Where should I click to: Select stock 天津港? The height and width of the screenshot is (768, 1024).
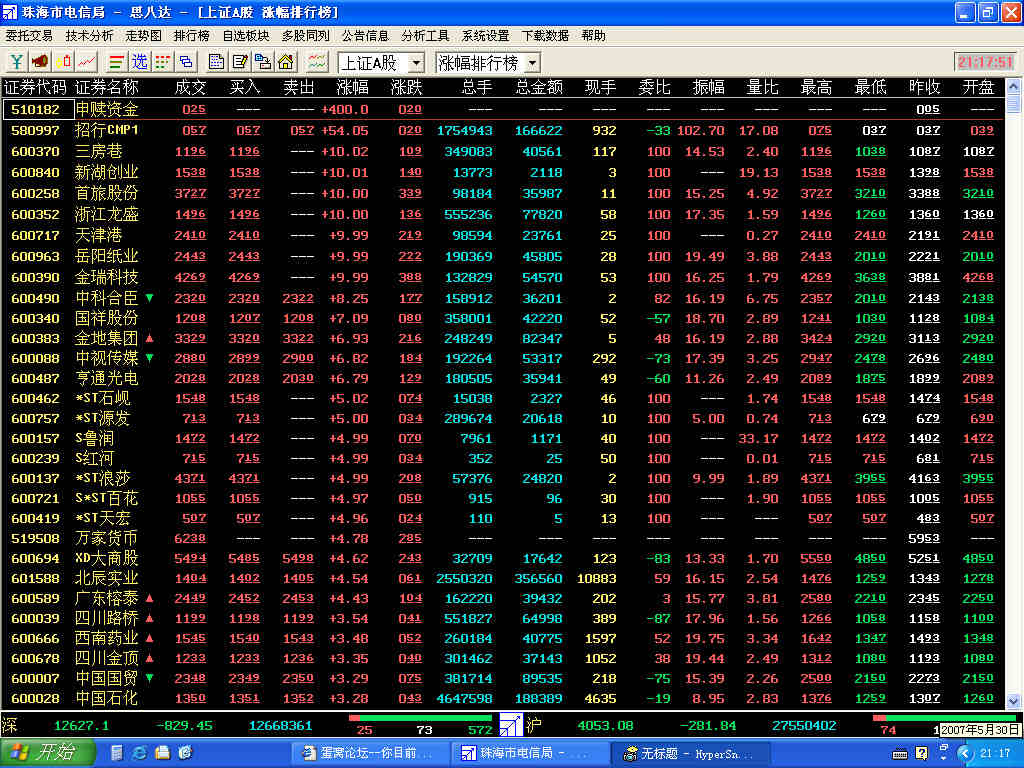click(x=99, y=235)
